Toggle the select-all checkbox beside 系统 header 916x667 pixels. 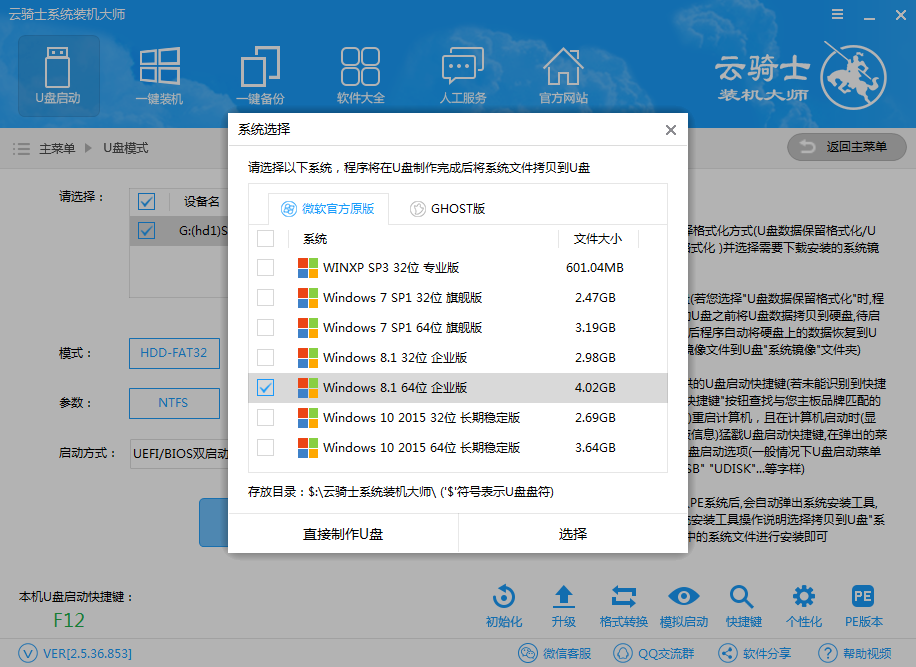(265, 238)
